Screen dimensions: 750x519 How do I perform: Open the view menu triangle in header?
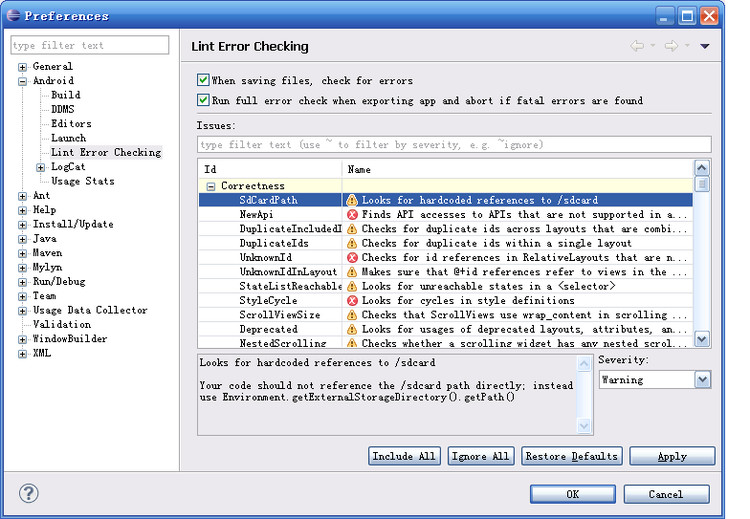(705, 46)
